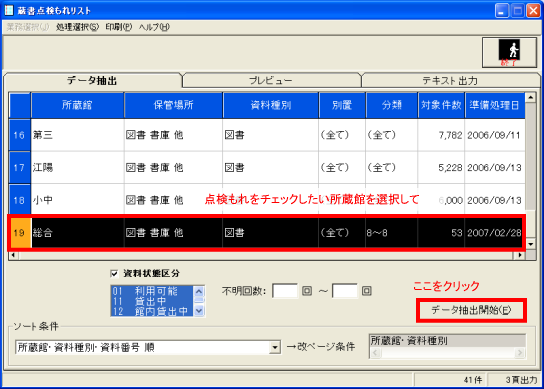Screen dimensions: 544x389
Task: Open the ヘルプ(H) menu
Action: 154,27
